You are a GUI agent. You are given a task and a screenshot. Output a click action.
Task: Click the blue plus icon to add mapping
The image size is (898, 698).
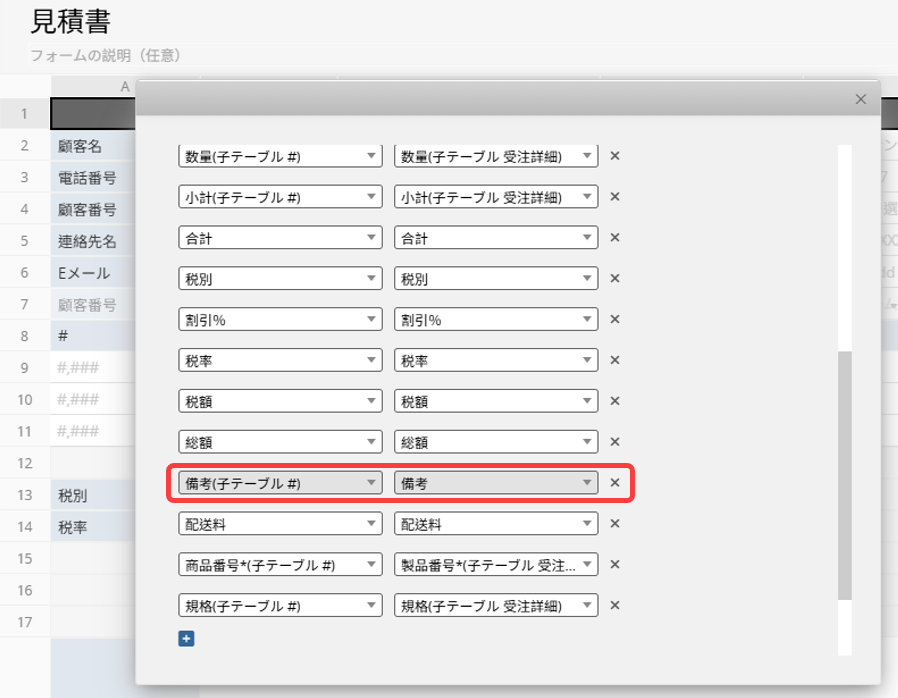[x=186, y=638]
